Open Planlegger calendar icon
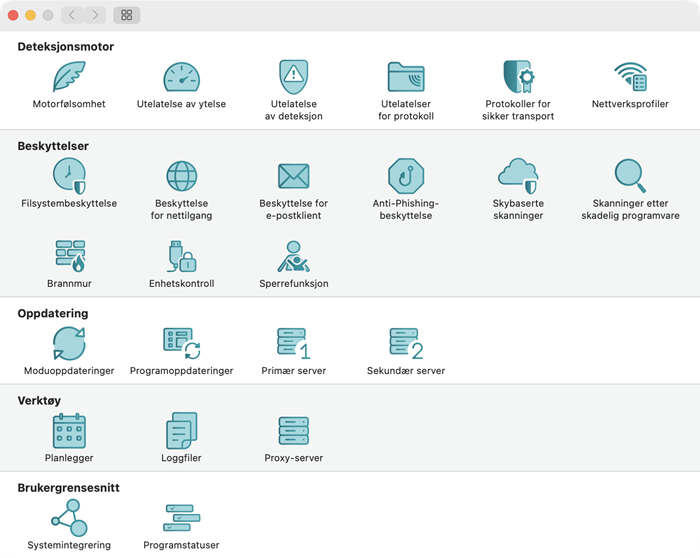Screen dimensions: 700x558 click(69, 431)
